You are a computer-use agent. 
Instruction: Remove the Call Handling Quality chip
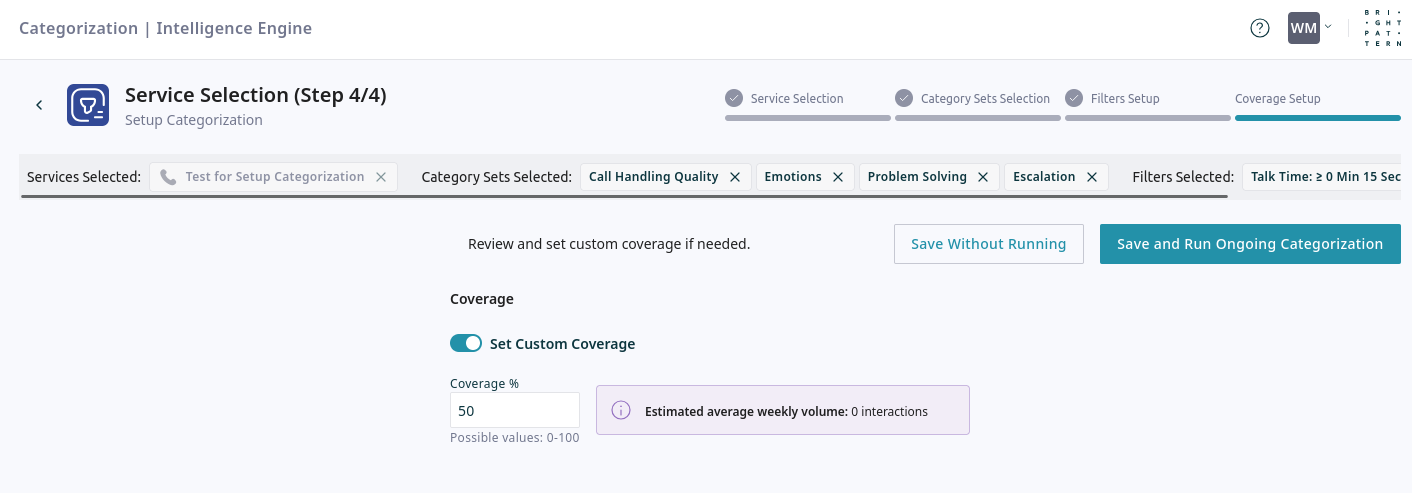click(735, 177)
